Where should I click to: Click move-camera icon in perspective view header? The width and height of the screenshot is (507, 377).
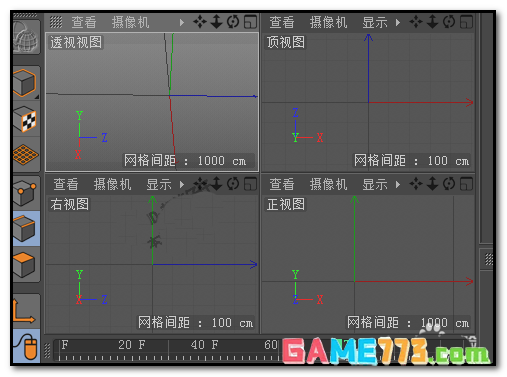[x=200, y=22]
